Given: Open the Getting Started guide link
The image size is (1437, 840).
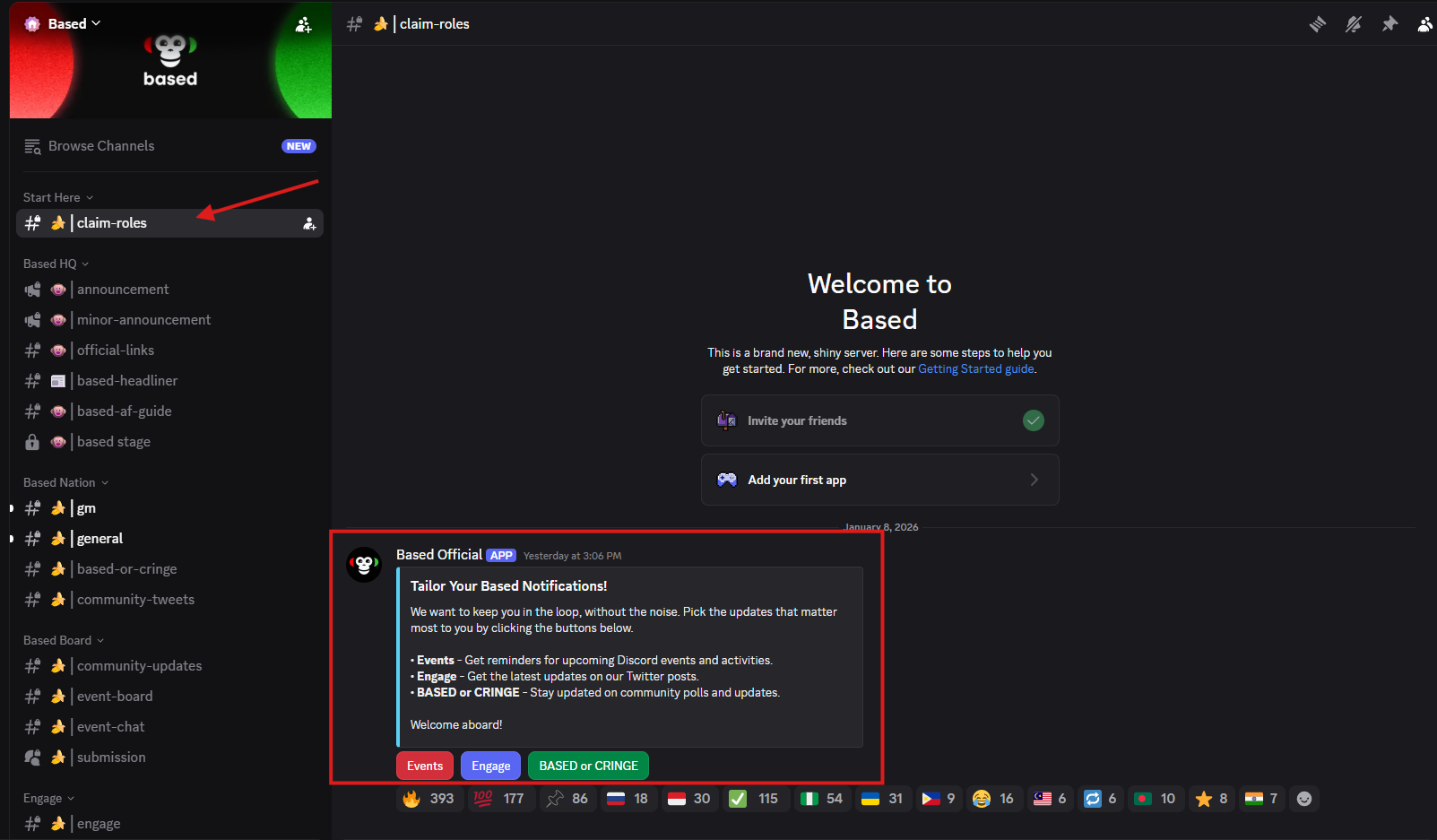Looking at the screenshot, I should tap(975, 368).
